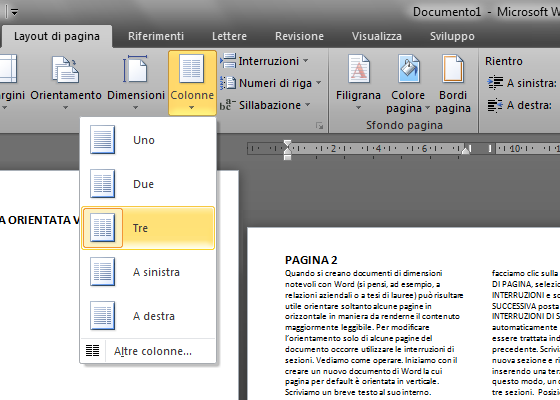The height and width of the screenshot is (400, 560).
Task: Pick the Due two-column layout icon
Action: (x=102, y=184)
